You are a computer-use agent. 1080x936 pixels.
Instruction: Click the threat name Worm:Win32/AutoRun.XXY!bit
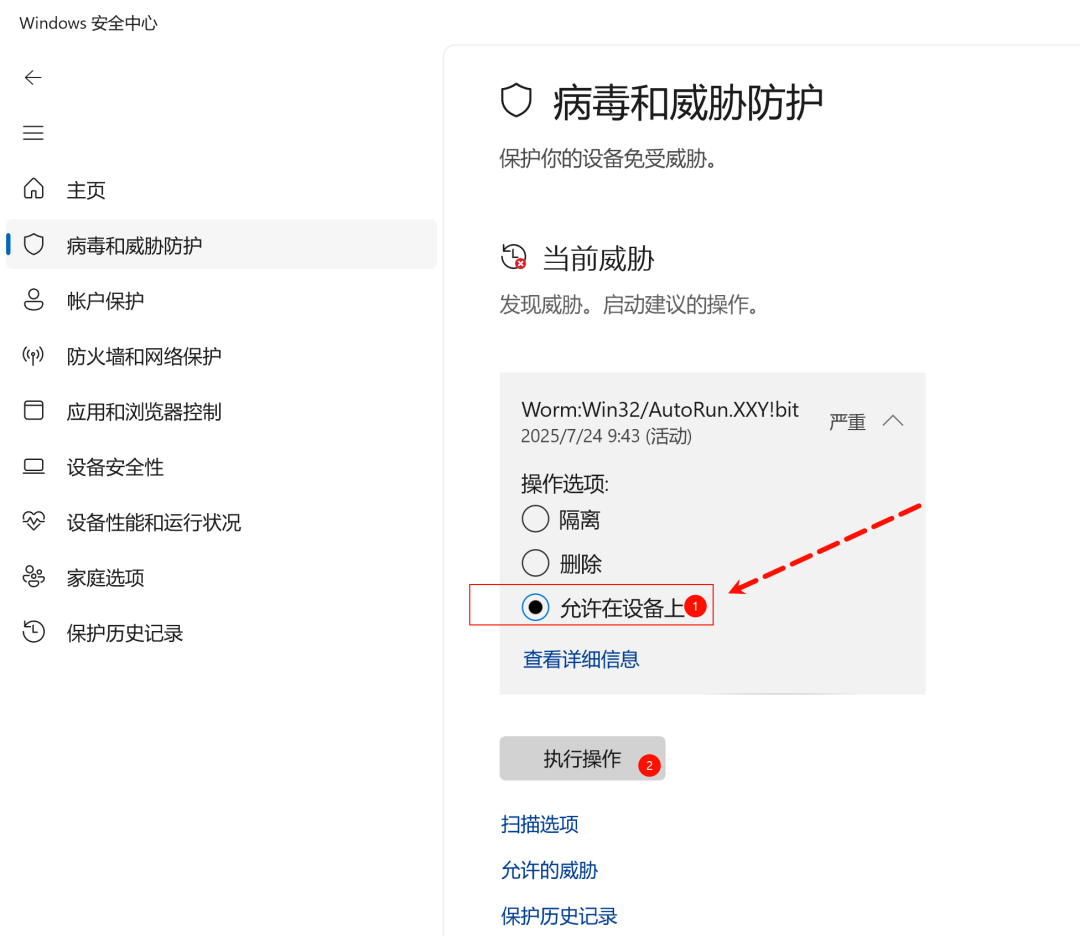[x=660, y=410]
